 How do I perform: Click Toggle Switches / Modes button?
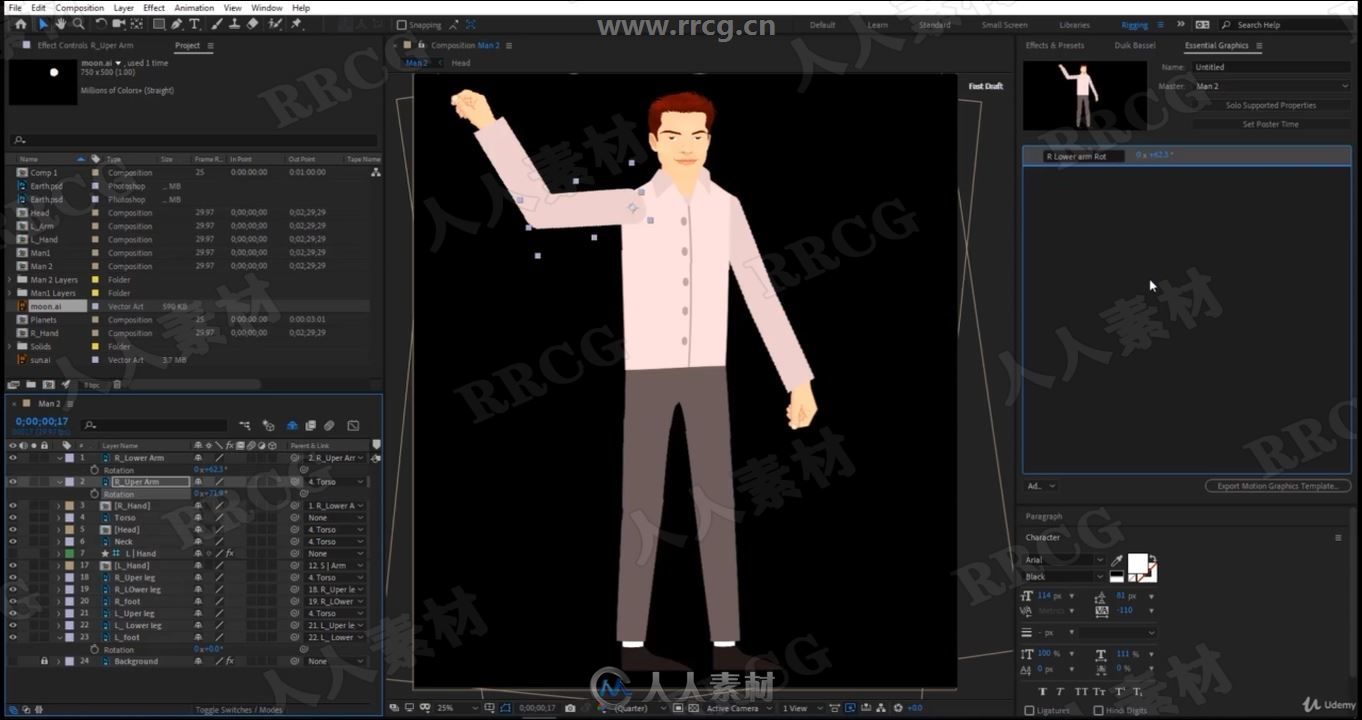(x=239, y=710)
